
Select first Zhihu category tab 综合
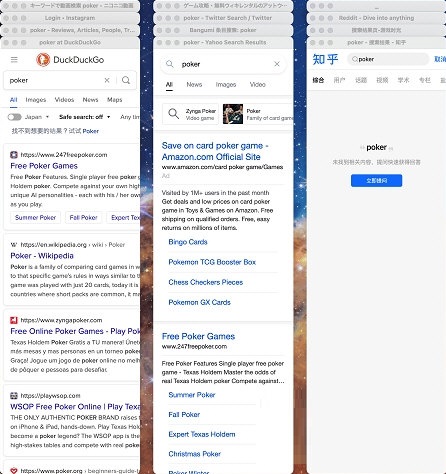(x=318, y=80)
